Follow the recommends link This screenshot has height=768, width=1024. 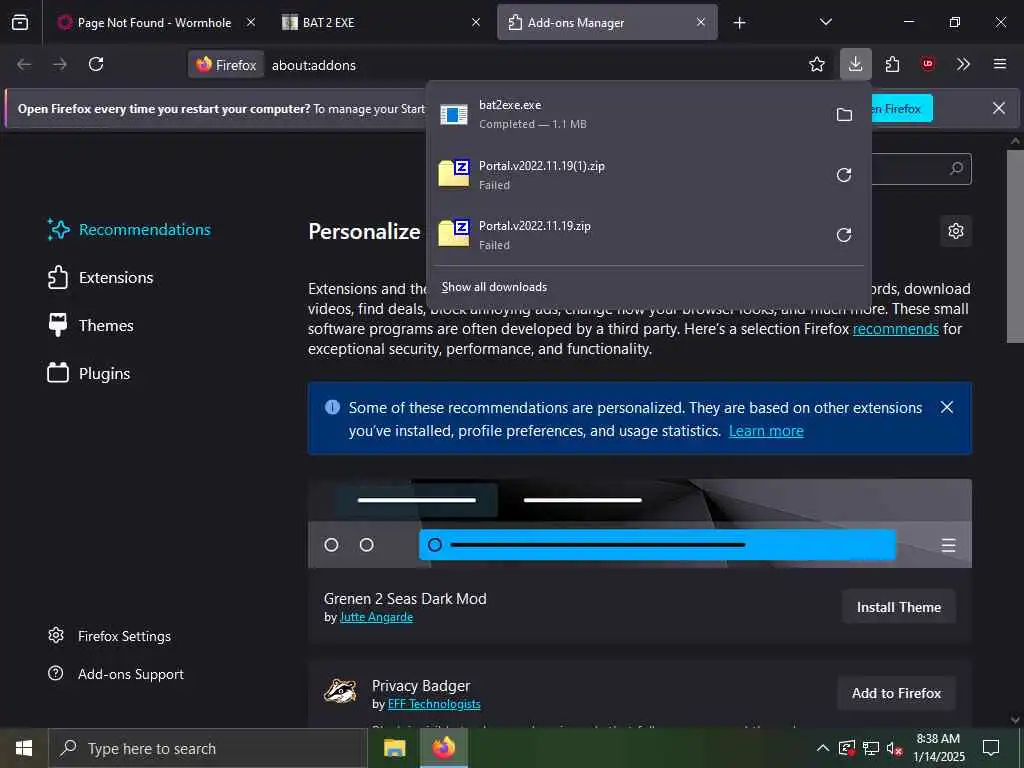coord(895,328)
